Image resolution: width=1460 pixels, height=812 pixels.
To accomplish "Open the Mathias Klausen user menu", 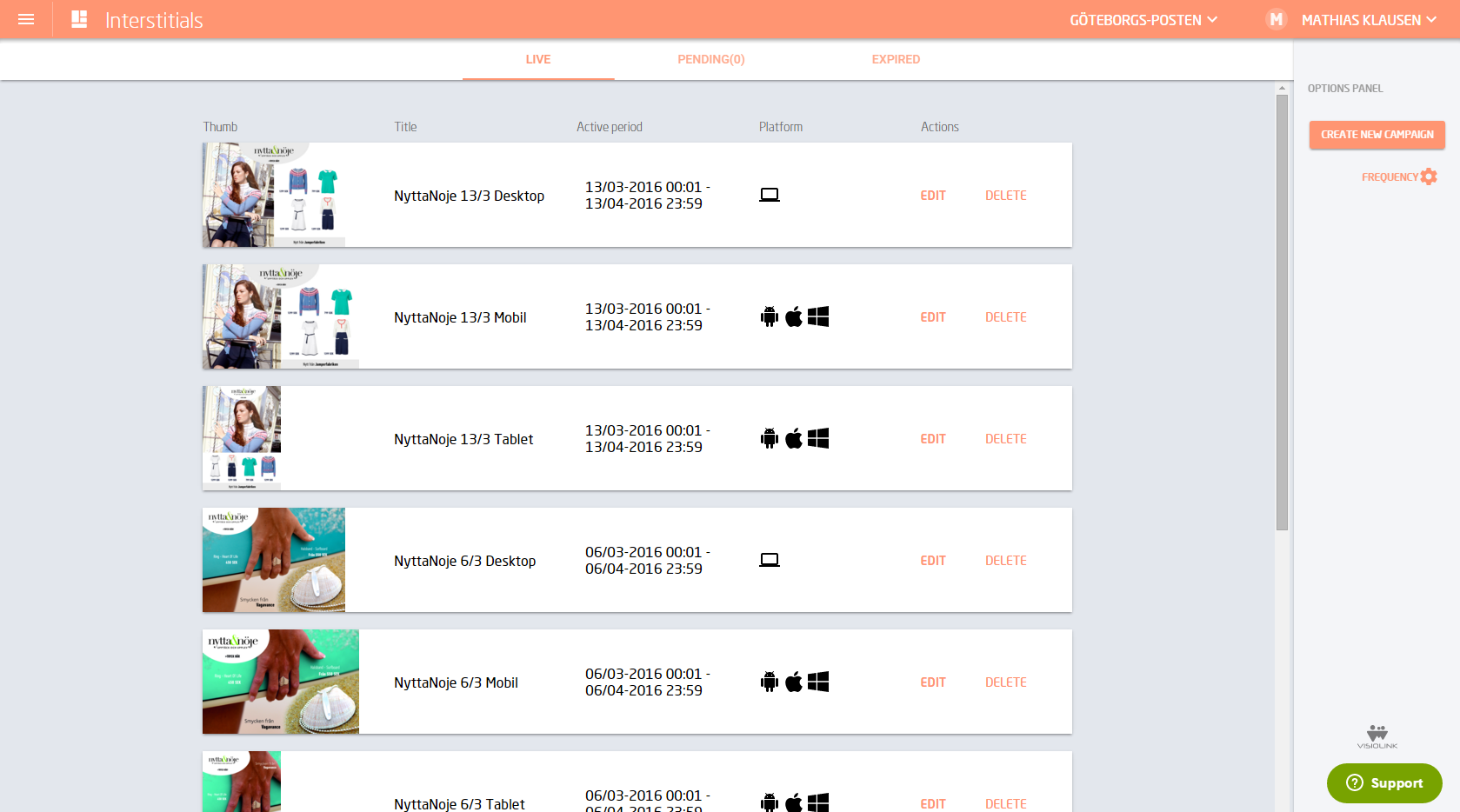I will (1369, 20).
